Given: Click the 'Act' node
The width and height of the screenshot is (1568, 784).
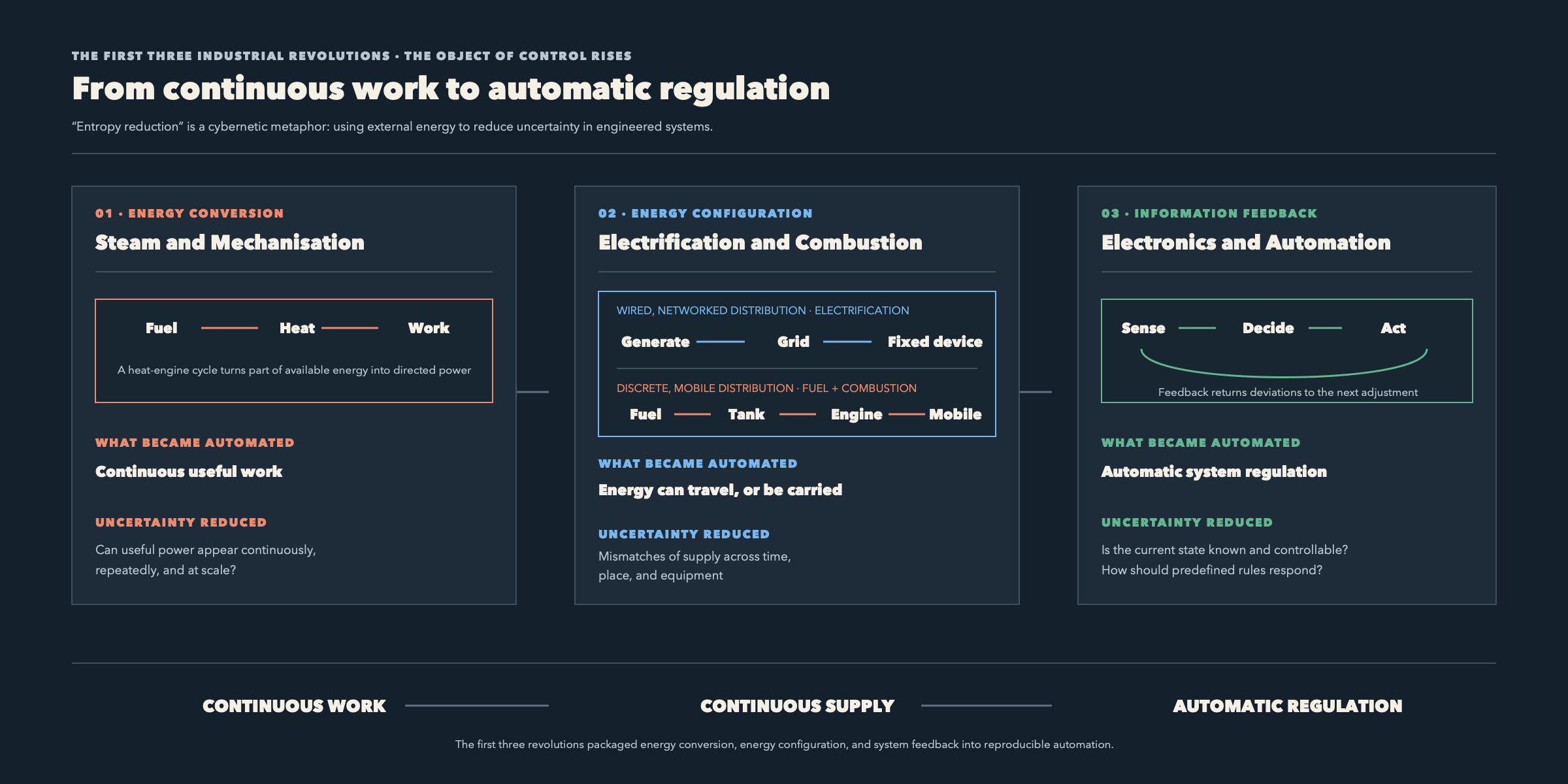Looking at the screenshot, I should tap(1393, 328).
